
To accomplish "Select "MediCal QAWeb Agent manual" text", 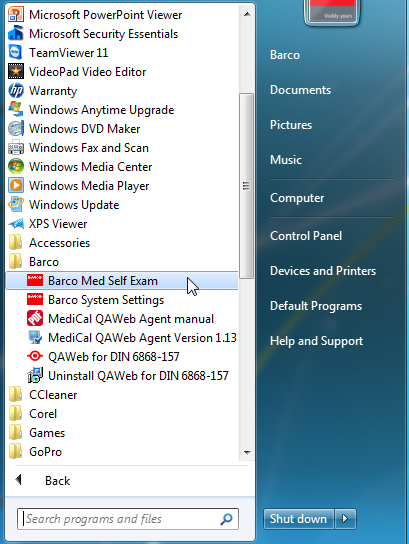I will pos(131,319).
